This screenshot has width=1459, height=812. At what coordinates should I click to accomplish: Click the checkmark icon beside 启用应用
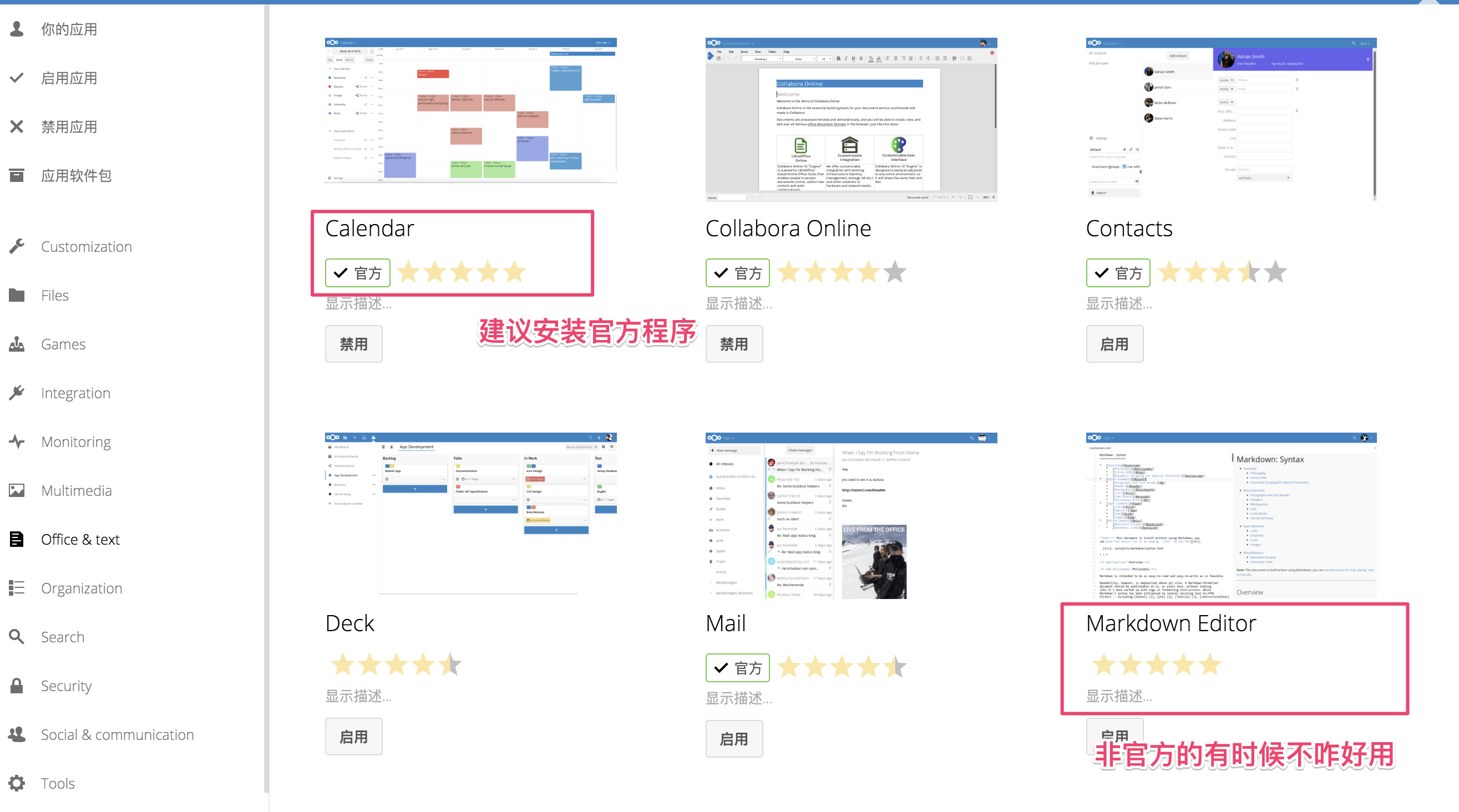(x=17, y=78)
